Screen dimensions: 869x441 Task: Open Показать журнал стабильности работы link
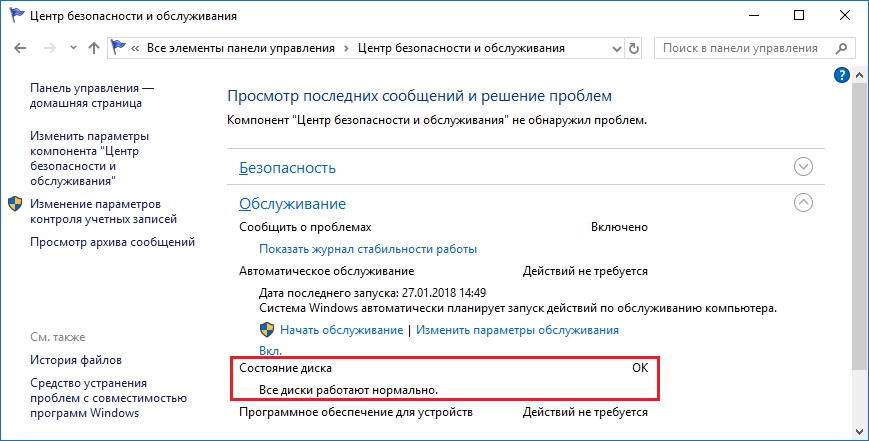(368, 249)
